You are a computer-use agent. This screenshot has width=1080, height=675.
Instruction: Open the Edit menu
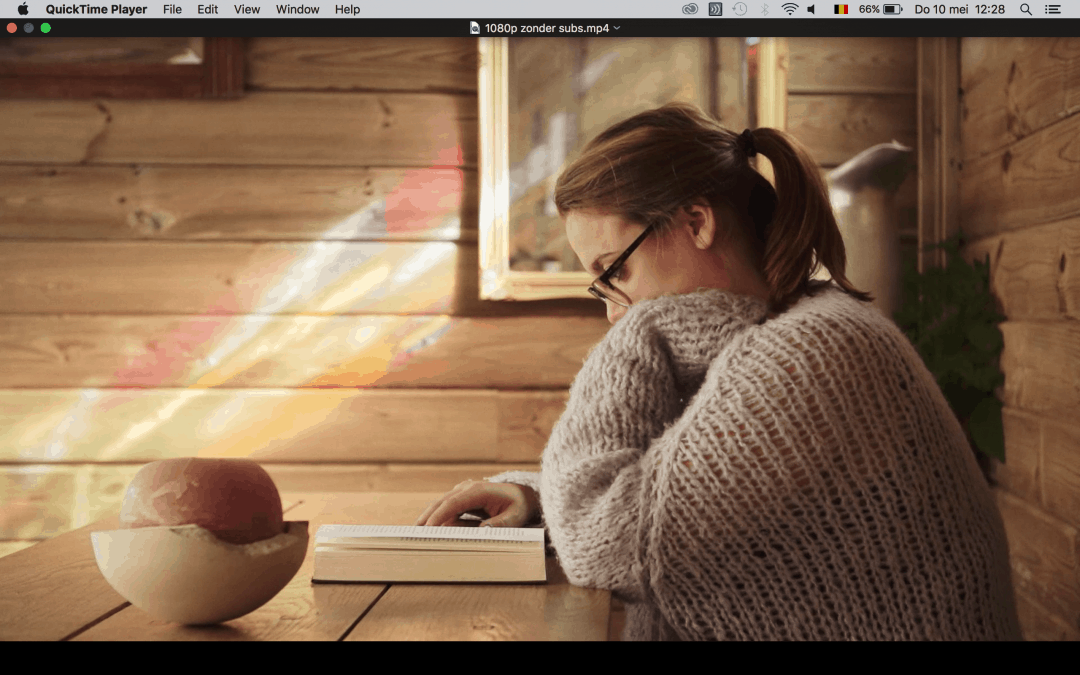coord(207,9)
